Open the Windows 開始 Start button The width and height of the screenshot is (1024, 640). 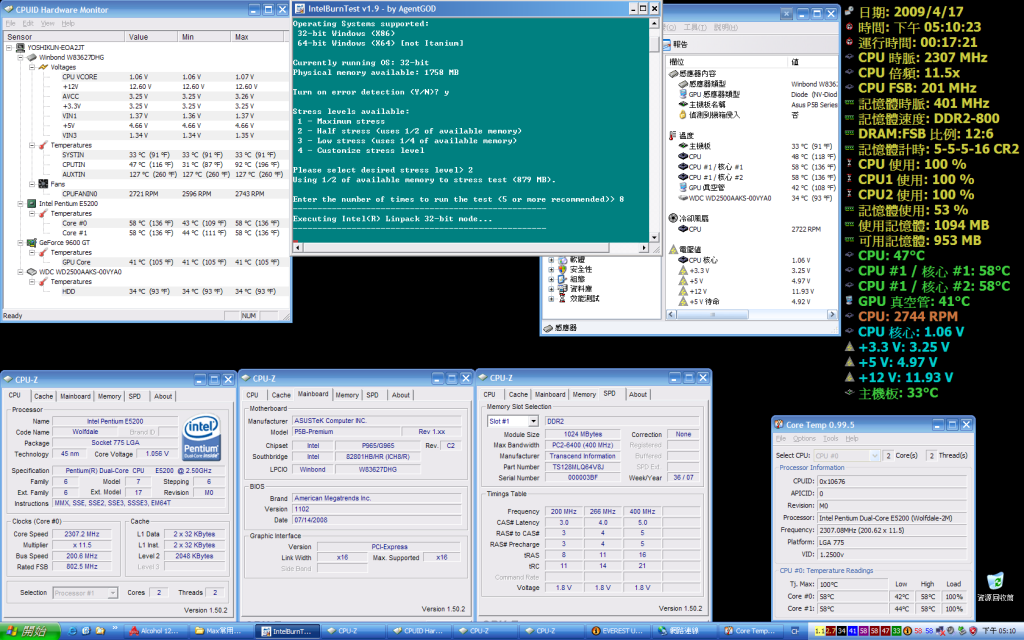(x=30, y=631)
